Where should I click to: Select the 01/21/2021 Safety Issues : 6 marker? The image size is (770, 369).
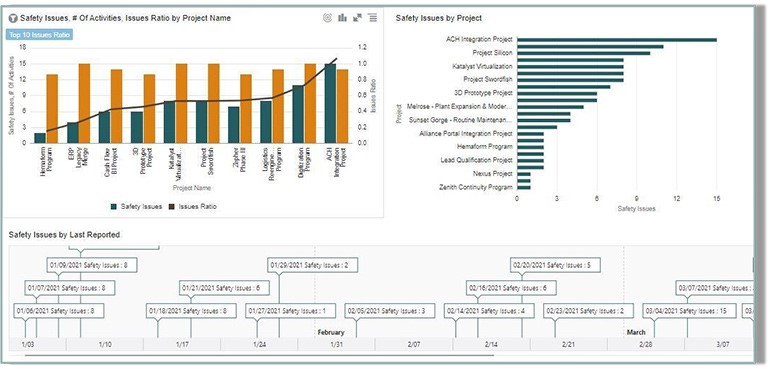[224, 288]
